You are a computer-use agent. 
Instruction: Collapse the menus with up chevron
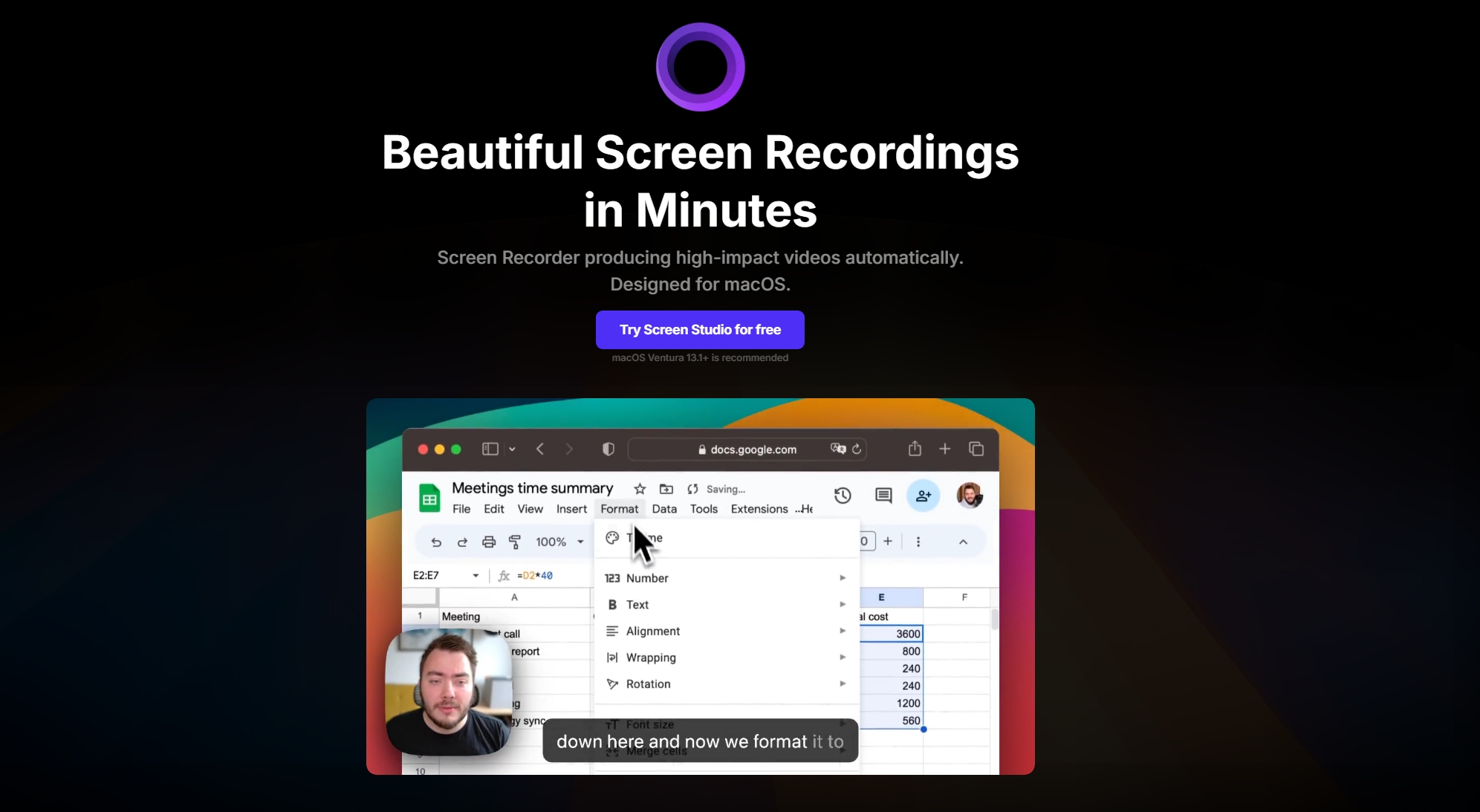[963, 542]
